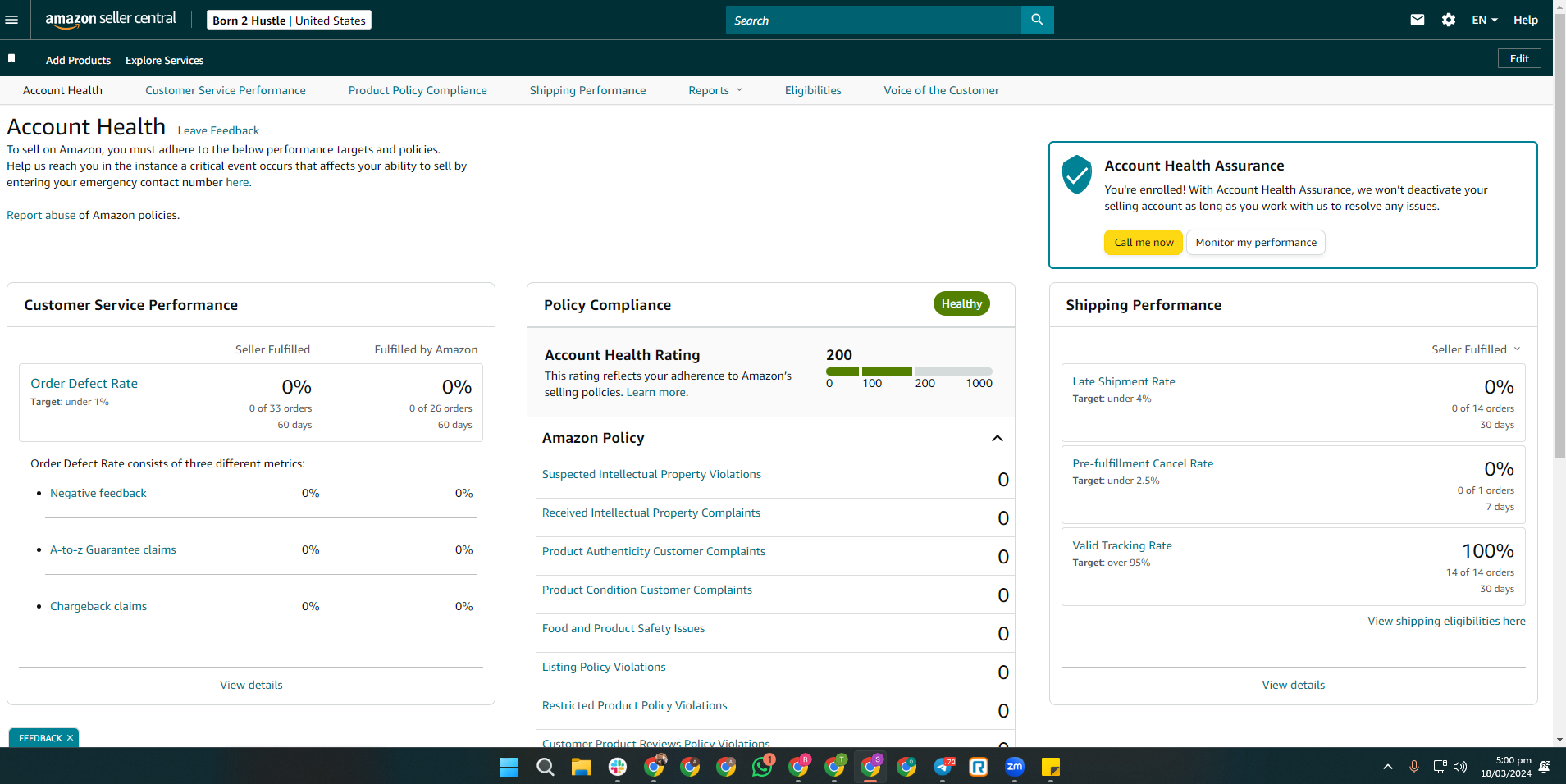Image resolution: width=1566 pixels, height=784 pixels.
Task: Click the volume speaker icon
Action: [1460, 767]
